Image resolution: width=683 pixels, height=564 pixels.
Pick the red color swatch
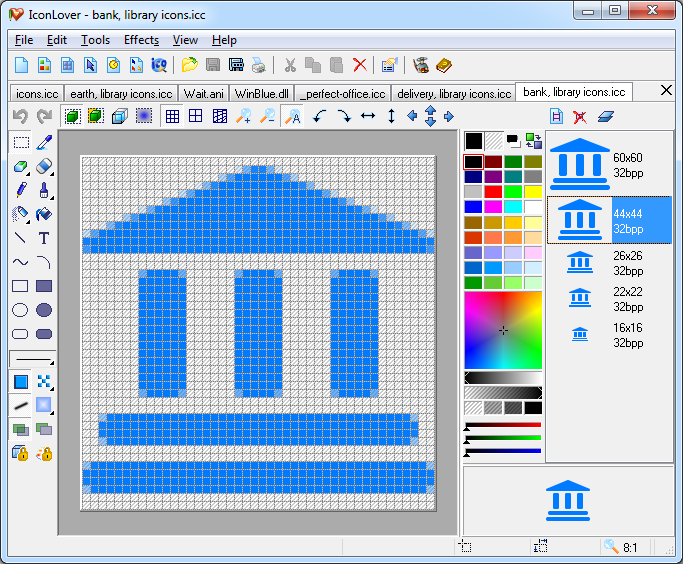click(x=492, y=191)
